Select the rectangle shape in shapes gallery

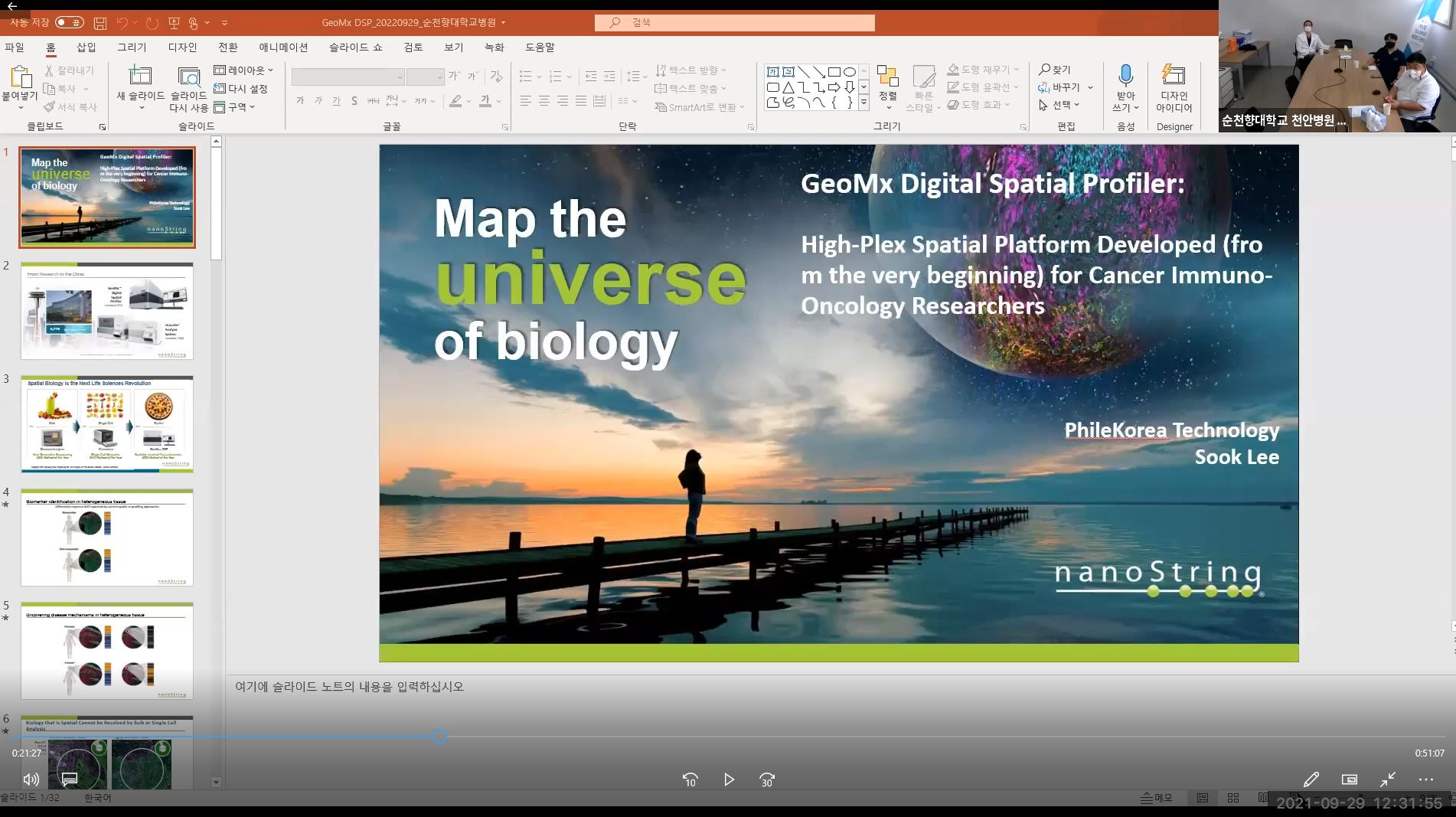point(834,72)
